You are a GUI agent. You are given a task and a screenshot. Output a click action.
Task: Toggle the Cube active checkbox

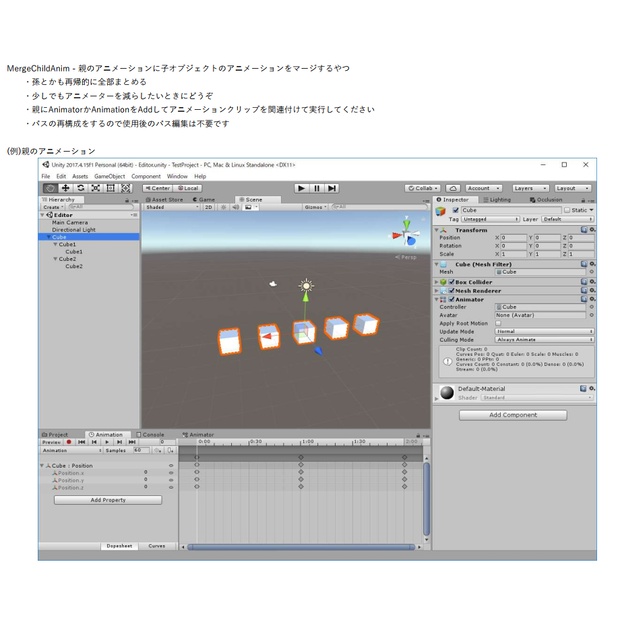pyautogui.click(x=456, y=210)
